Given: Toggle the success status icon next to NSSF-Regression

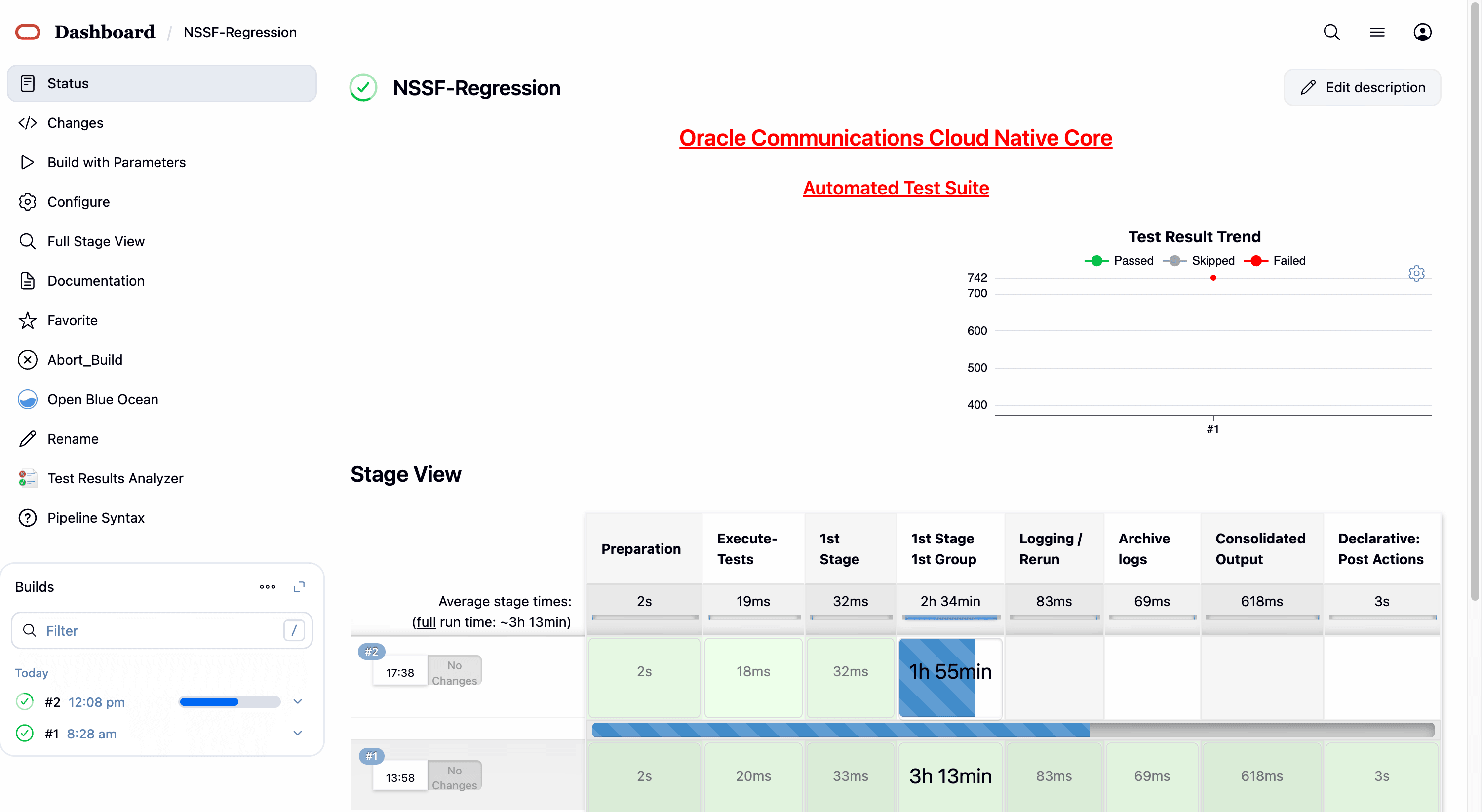Looking at the screenshot, I should (x=363, y=87).
